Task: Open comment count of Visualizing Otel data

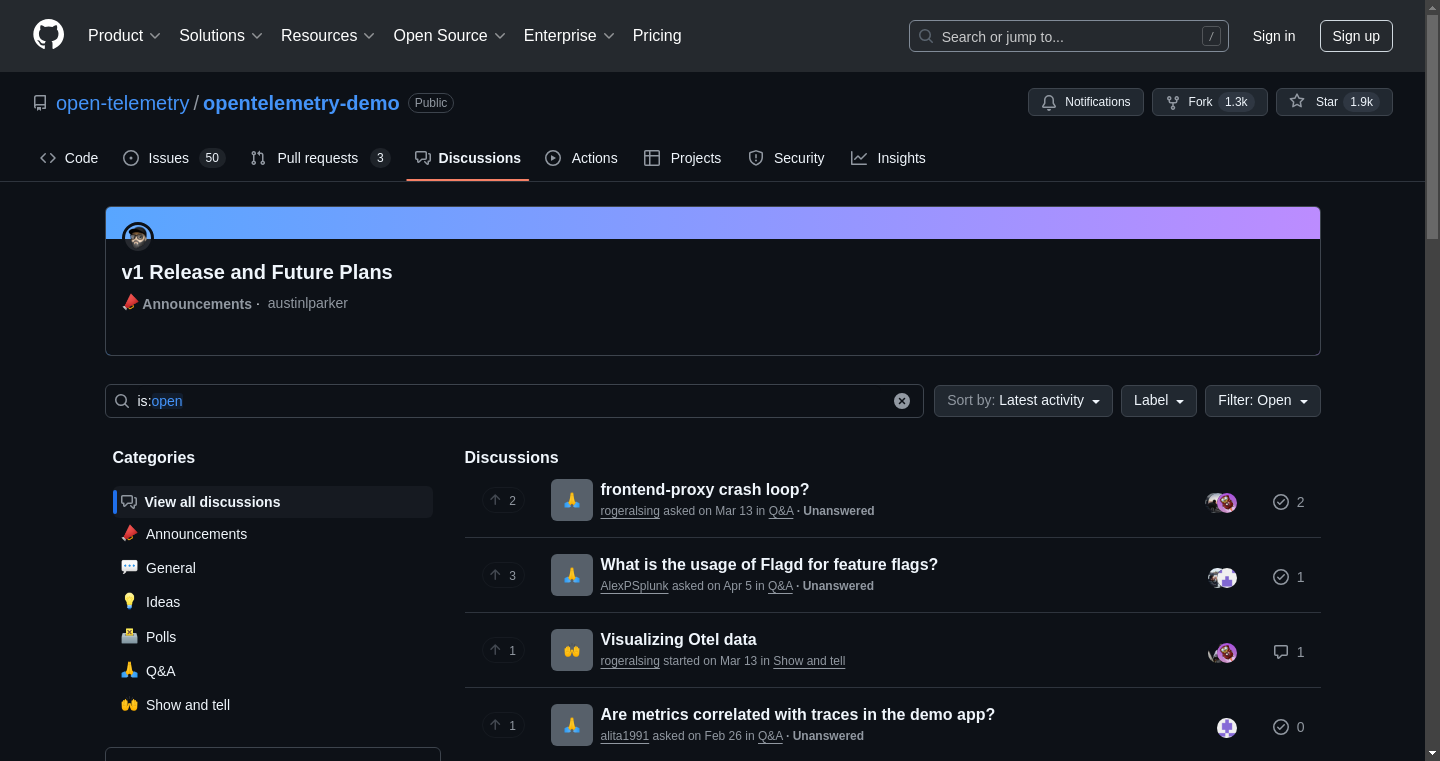Action: pyautogui.click(x=1288, y=652)
